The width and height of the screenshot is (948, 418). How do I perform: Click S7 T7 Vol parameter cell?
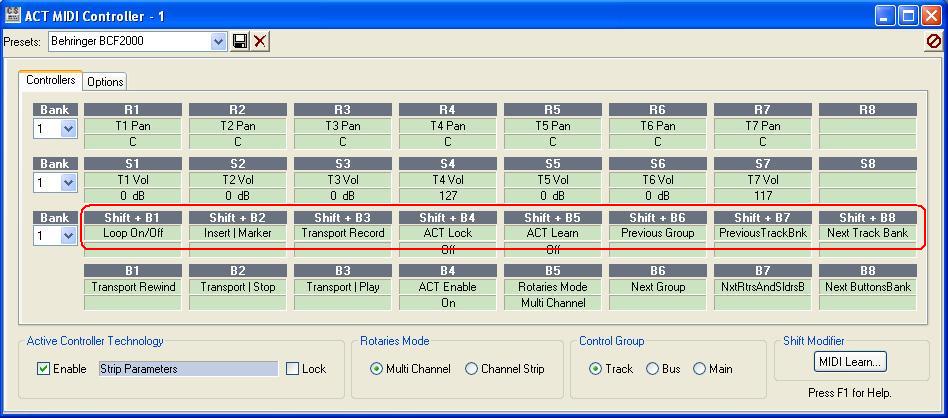762,180
